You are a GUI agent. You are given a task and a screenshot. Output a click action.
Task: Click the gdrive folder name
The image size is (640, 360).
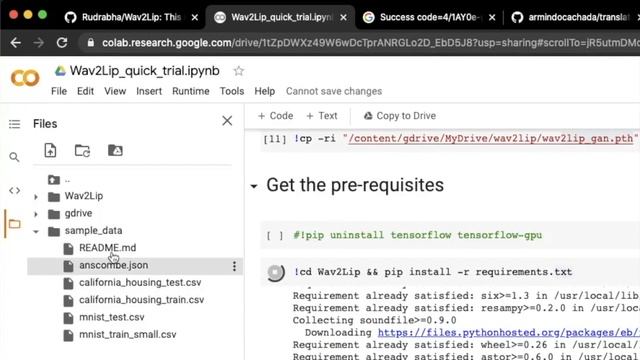tap(78, 213)
